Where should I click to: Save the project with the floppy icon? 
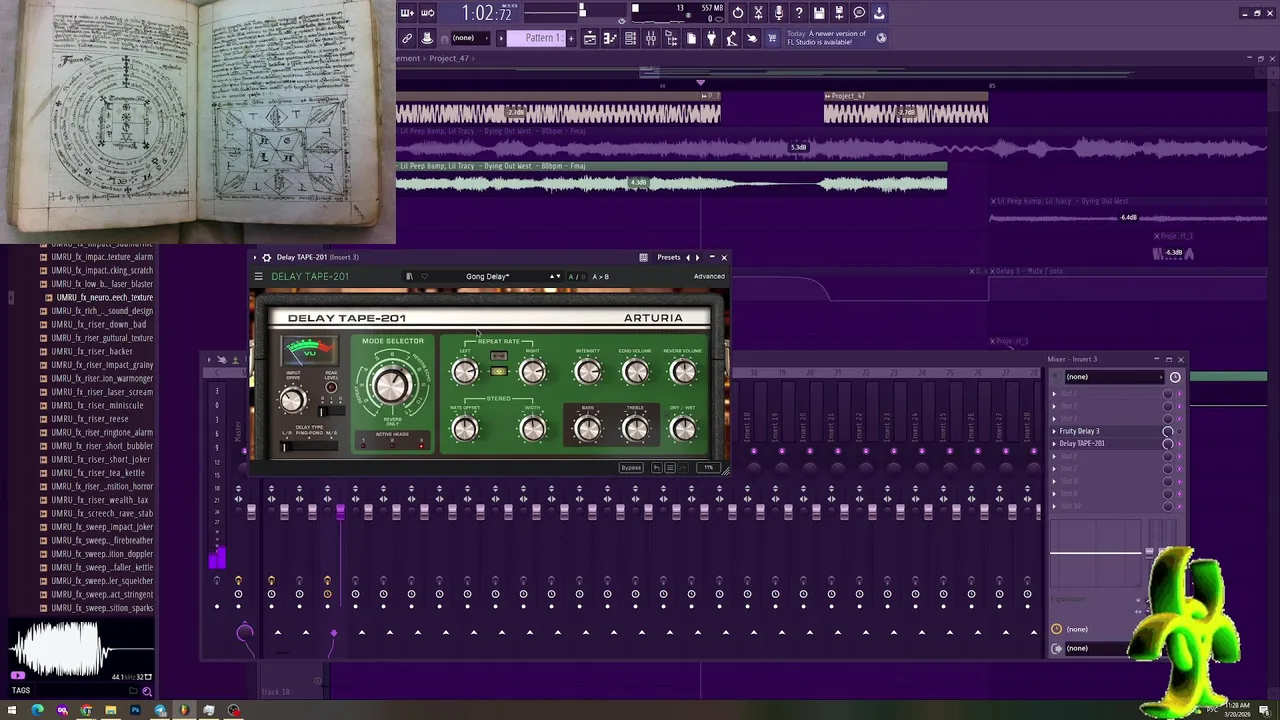[x=819, y=13]
